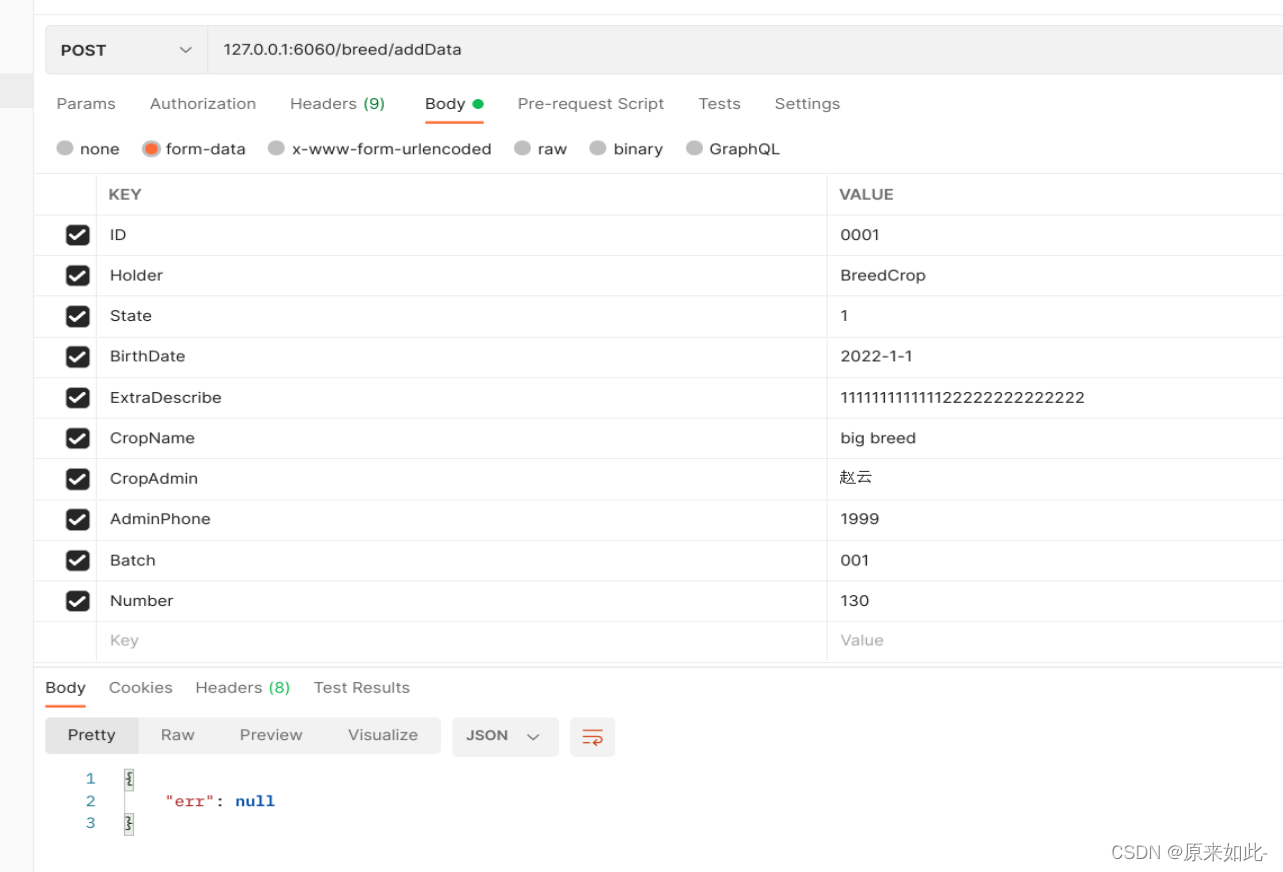Click the 130 value cell
This screenshot has width=1283, height=872.
coord(1055,601)
